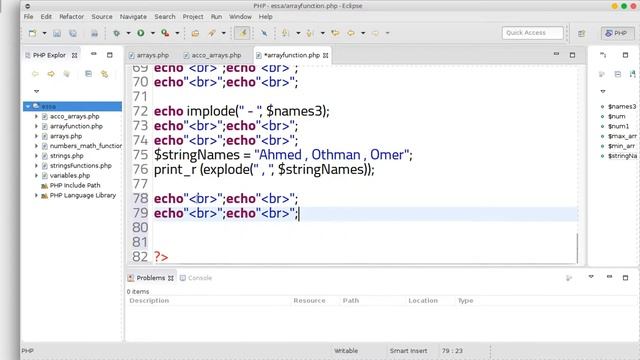The width and height of the screenshot is (640, 360).
Task: Select $num1 in the Outline panel
Action: point(619,127)
